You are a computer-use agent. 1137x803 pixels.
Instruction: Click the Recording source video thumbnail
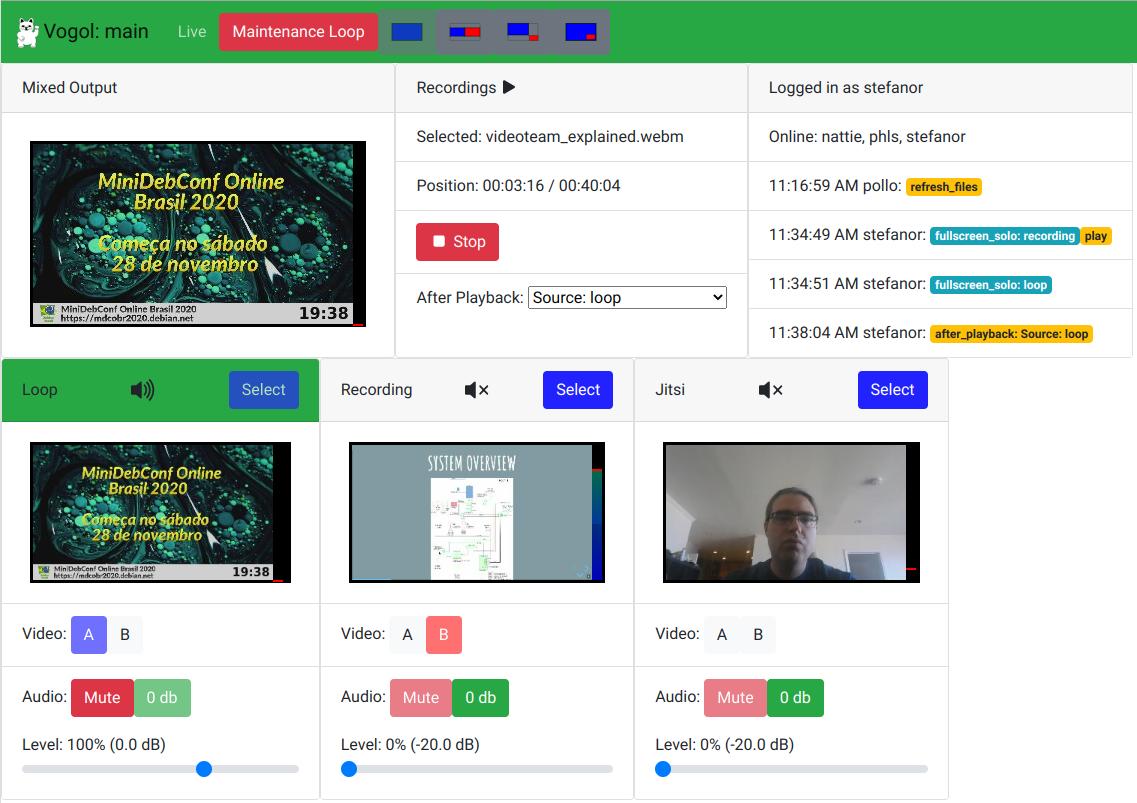tap(477, 512)
